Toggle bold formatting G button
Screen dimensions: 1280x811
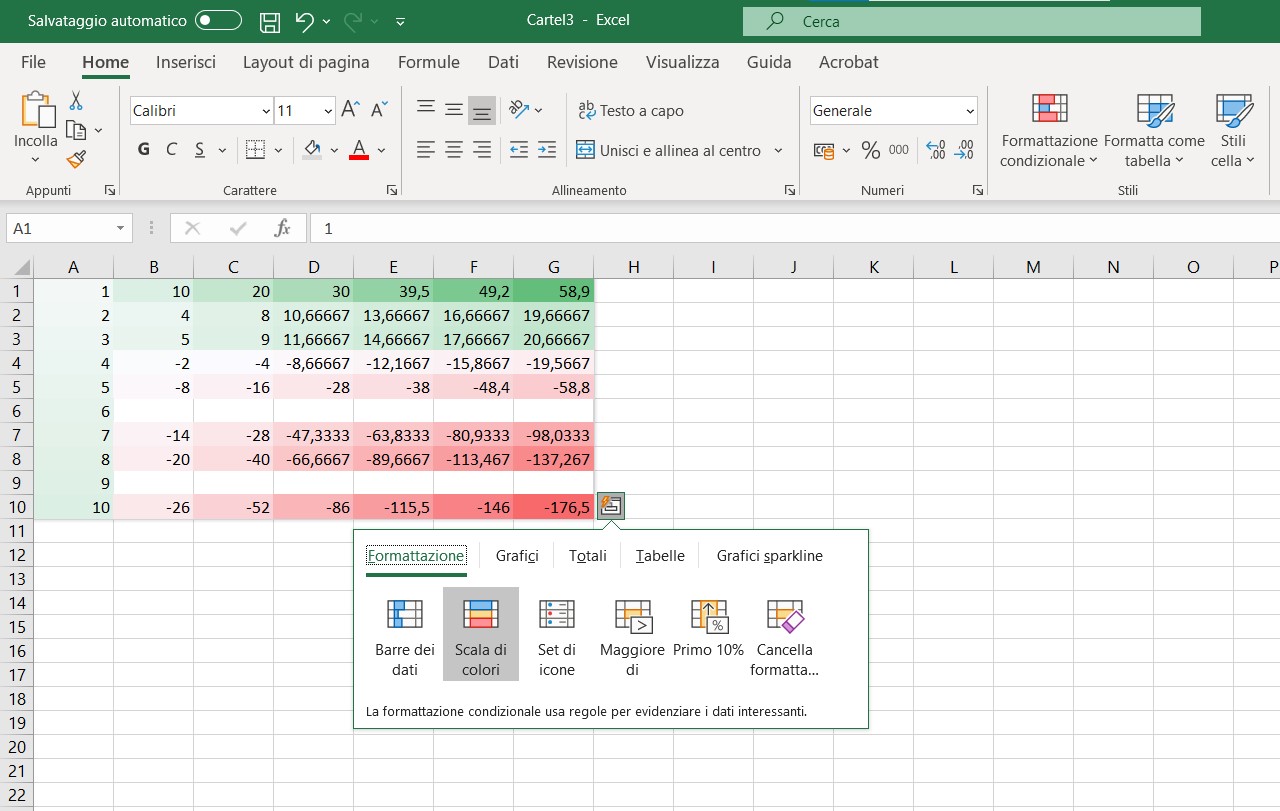click(144, 150)
